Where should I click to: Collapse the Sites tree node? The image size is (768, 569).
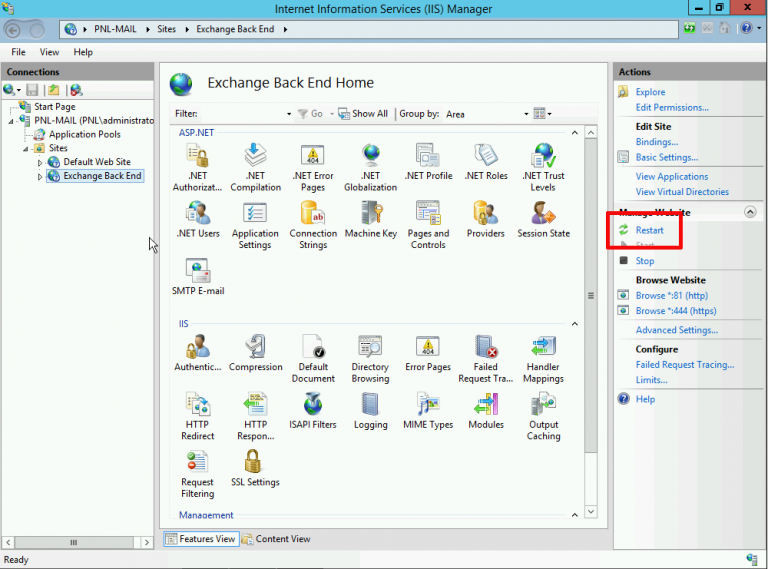(x=25, y=149)
